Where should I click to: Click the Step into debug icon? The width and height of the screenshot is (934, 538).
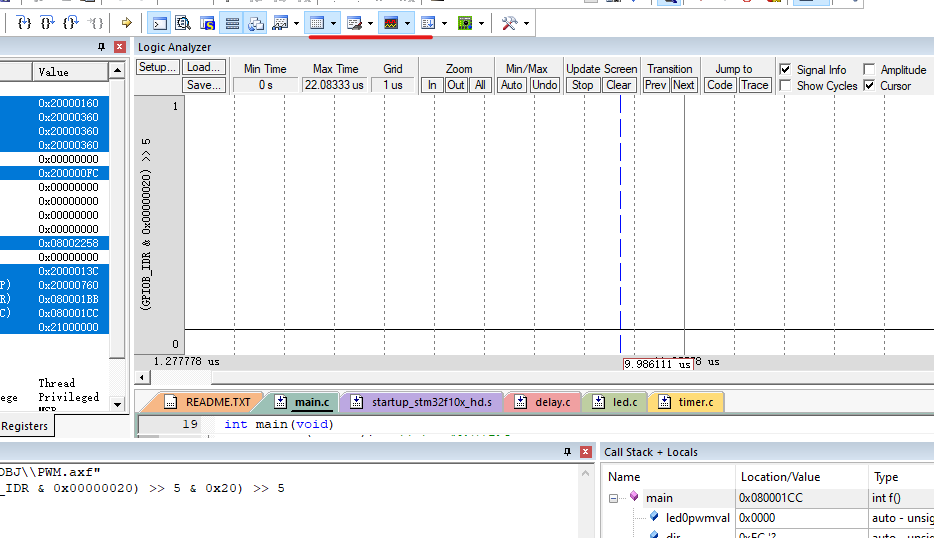[x=24, y=23]
